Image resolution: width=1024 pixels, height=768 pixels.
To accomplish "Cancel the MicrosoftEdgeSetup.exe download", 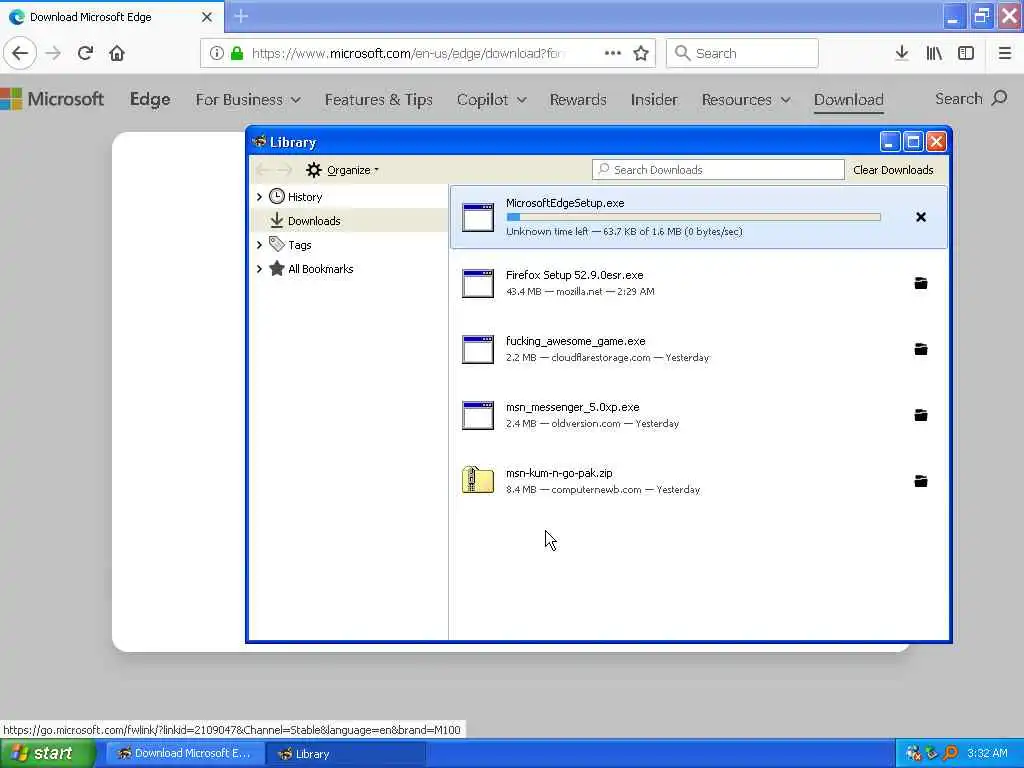I will click(x=921, y=217).
